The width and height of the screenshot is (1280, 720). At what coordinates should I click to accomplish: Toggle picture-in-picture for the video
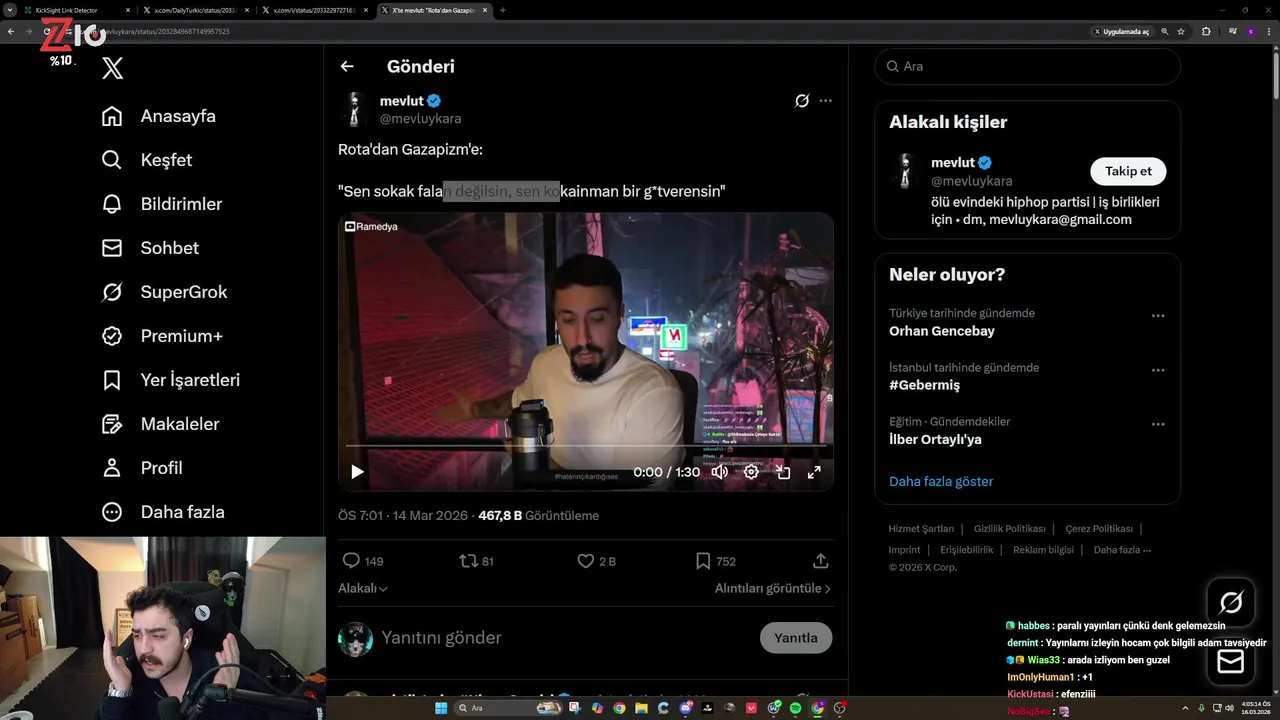(783, 472)
